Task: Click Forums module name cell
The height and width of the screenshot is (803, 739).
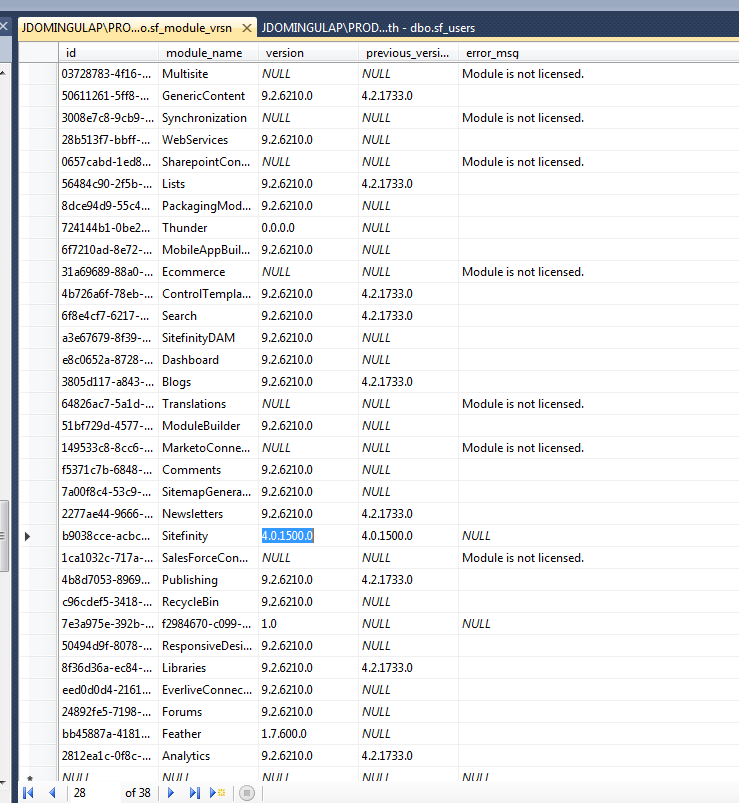Action: [x=208, y=712]
